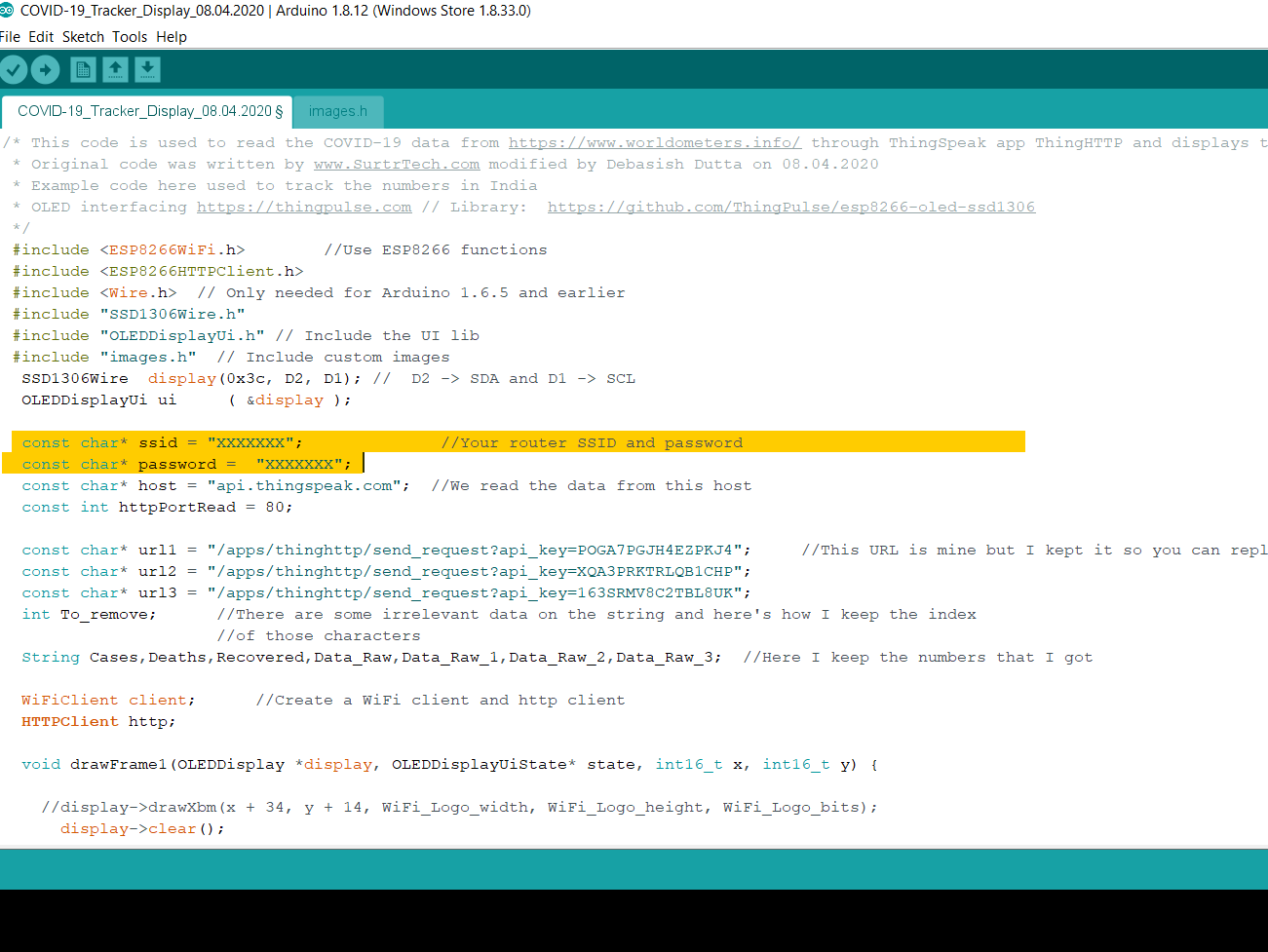Screen dimensions: 1268x952
Task: Click the HTTPClient http line
Action: click(98, 721)
